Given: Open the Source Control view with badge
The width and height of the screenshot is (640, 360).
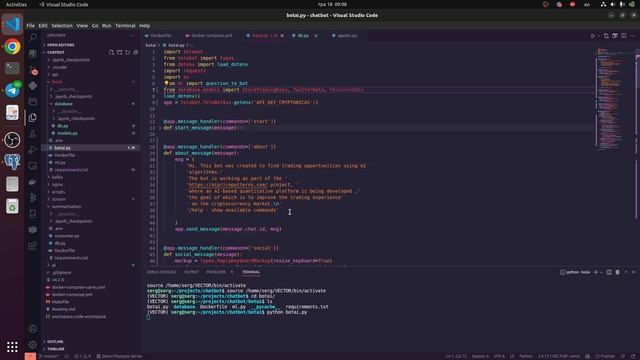Looking at the screenshot, I should click(x=33, y=70).
